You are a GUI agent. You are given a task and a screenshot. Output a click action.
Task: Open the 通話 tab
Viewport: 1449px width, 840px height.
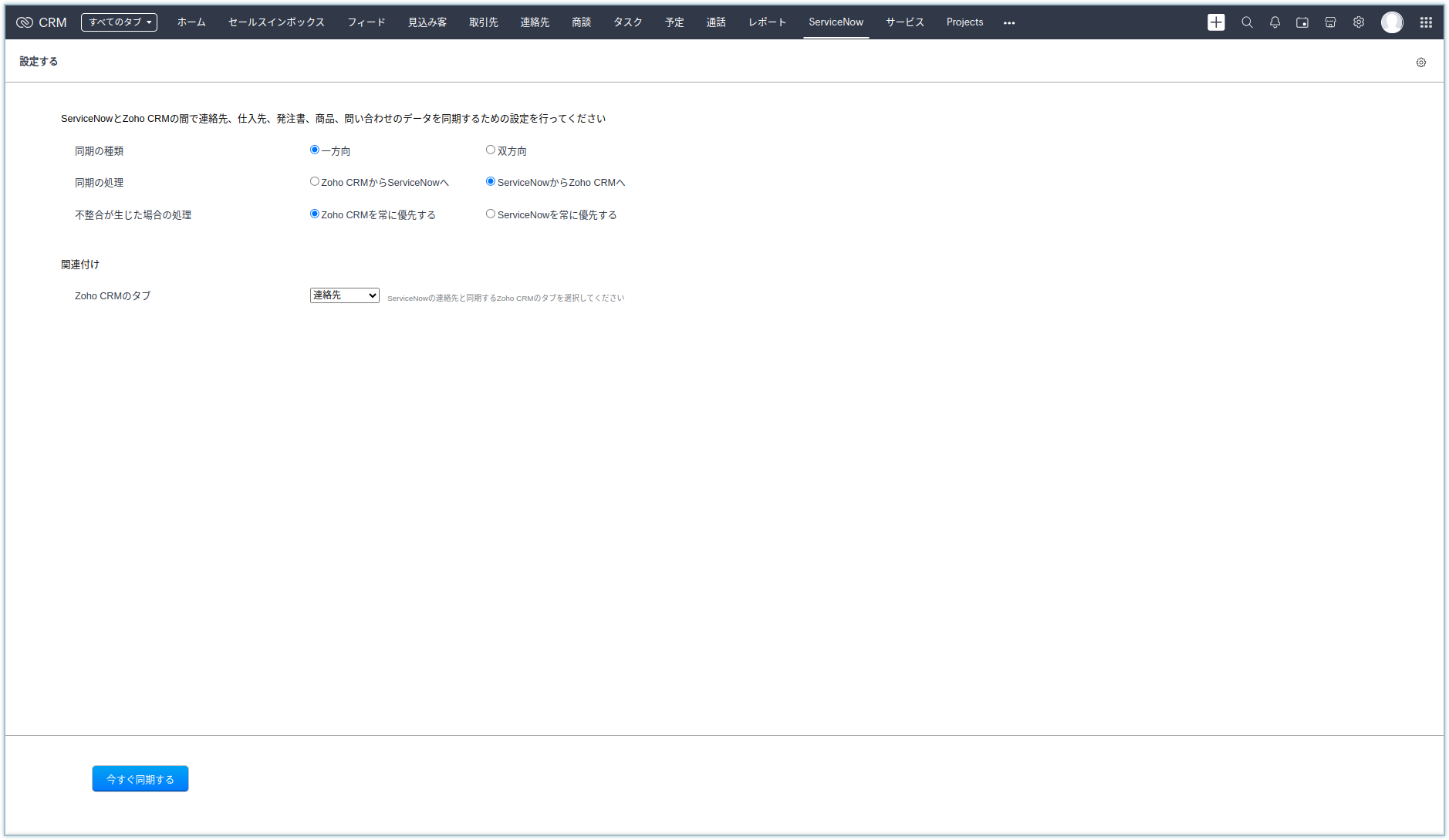(x=716, y=22)
